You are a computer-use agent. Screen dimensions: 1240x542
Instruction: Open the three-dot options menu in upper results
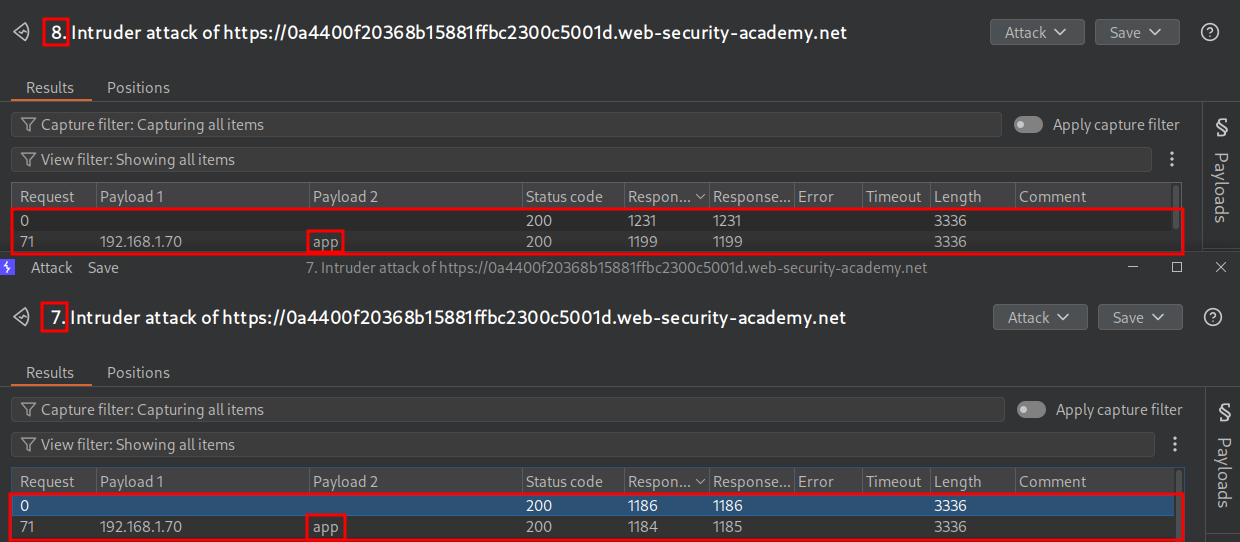tap(1172, 159)
